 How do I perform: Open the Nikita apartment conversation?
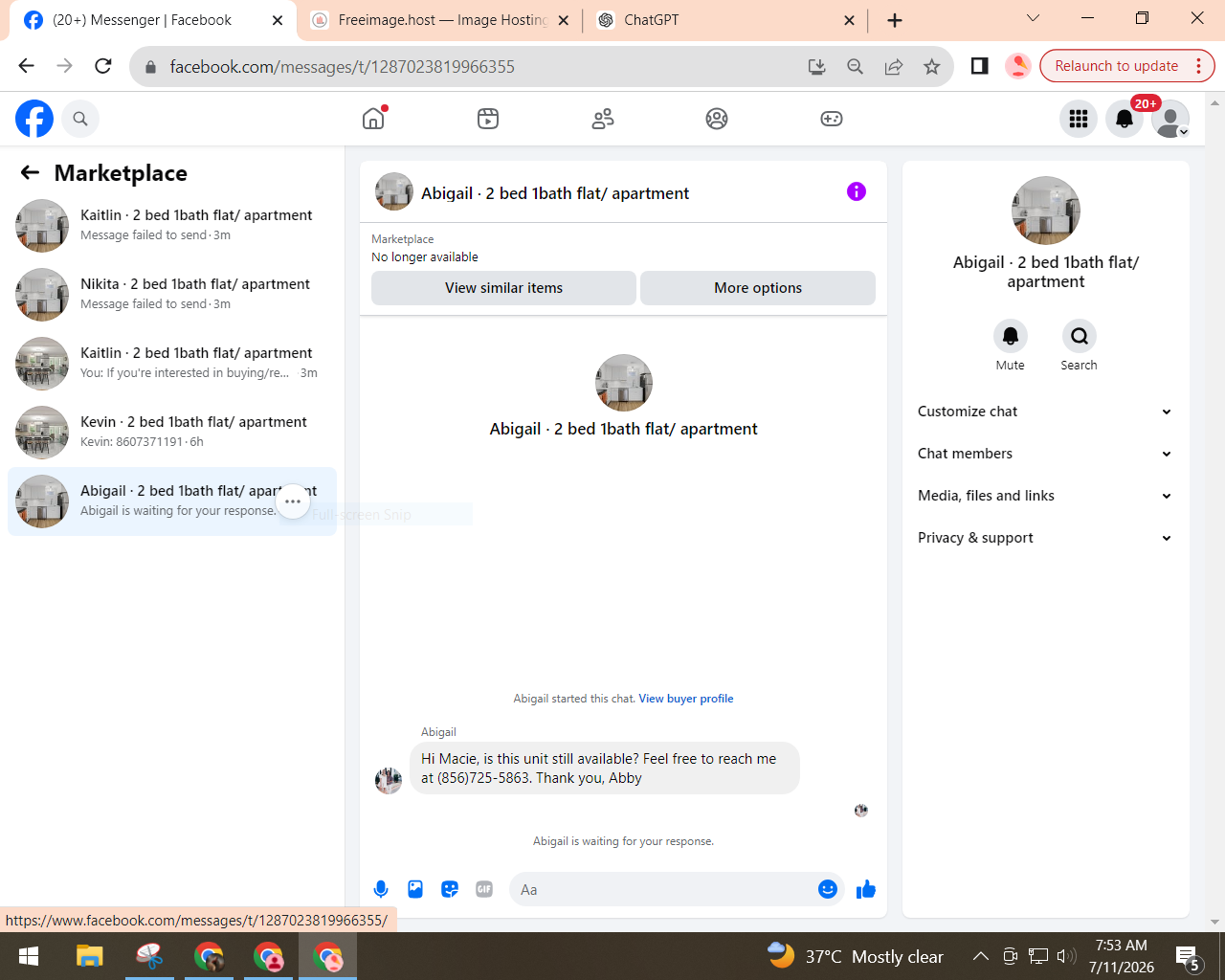click(172, 294)
